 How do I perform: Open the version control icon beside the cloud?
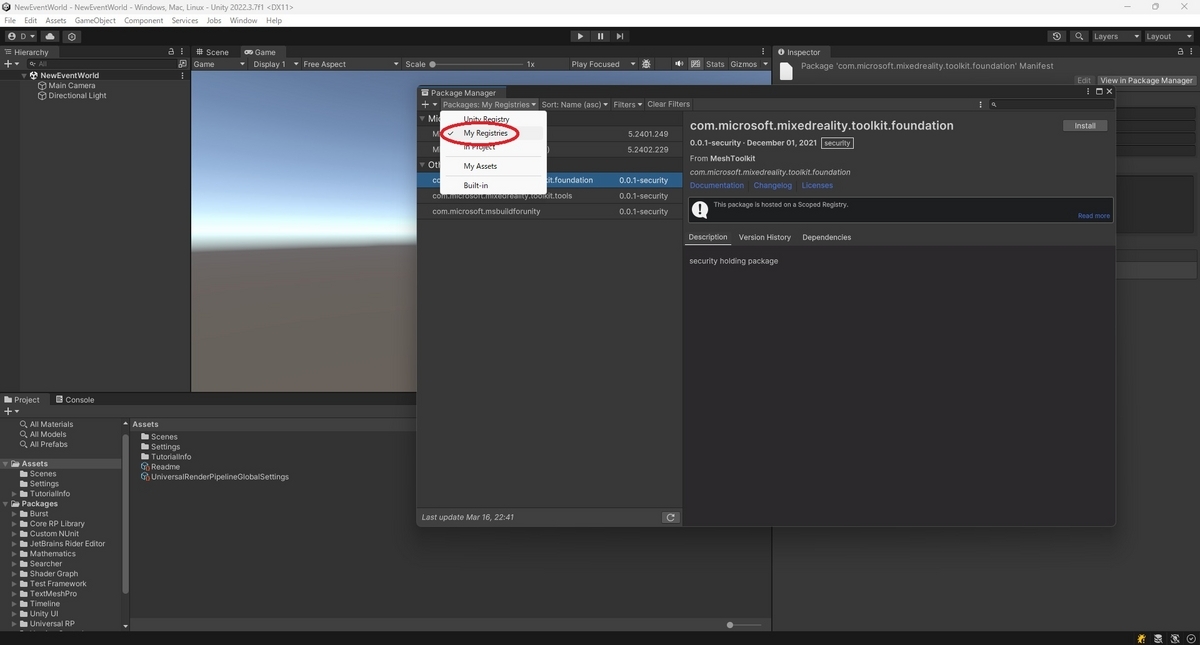tap(72, 36)
